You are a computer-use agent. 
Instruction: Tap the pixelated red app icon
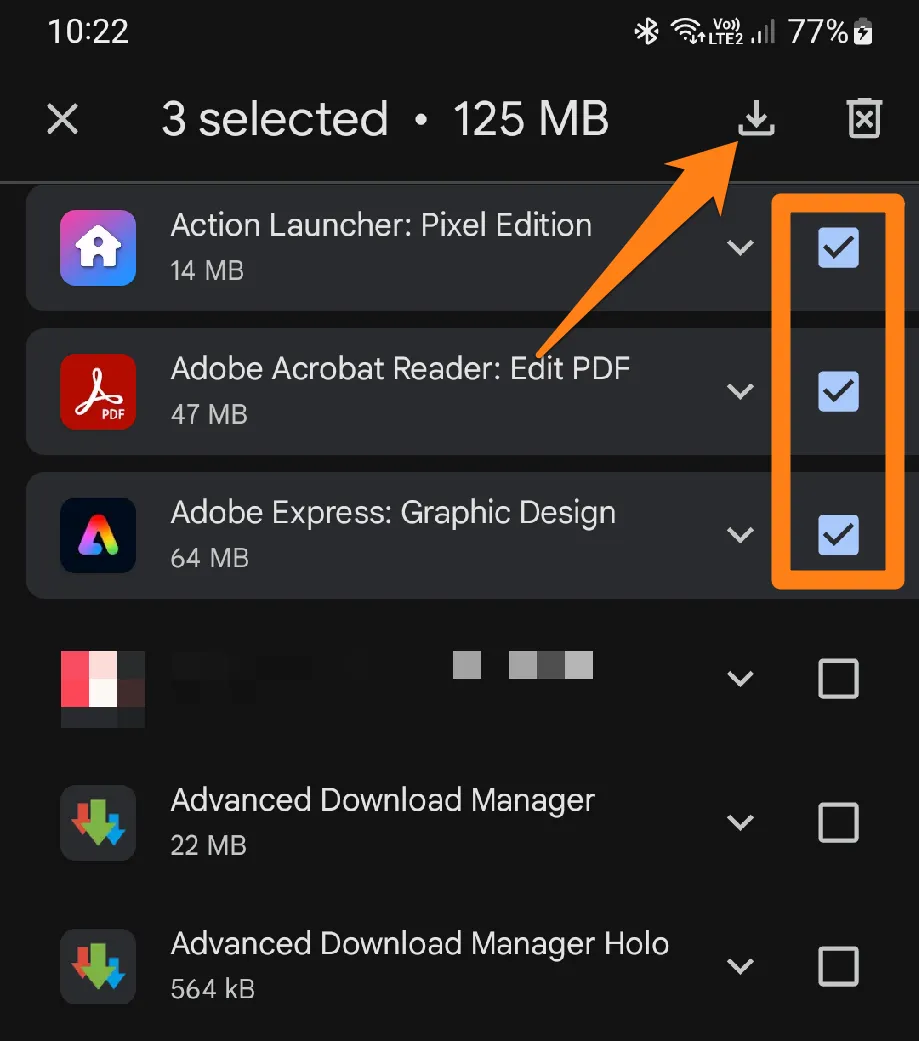[103, 689]
